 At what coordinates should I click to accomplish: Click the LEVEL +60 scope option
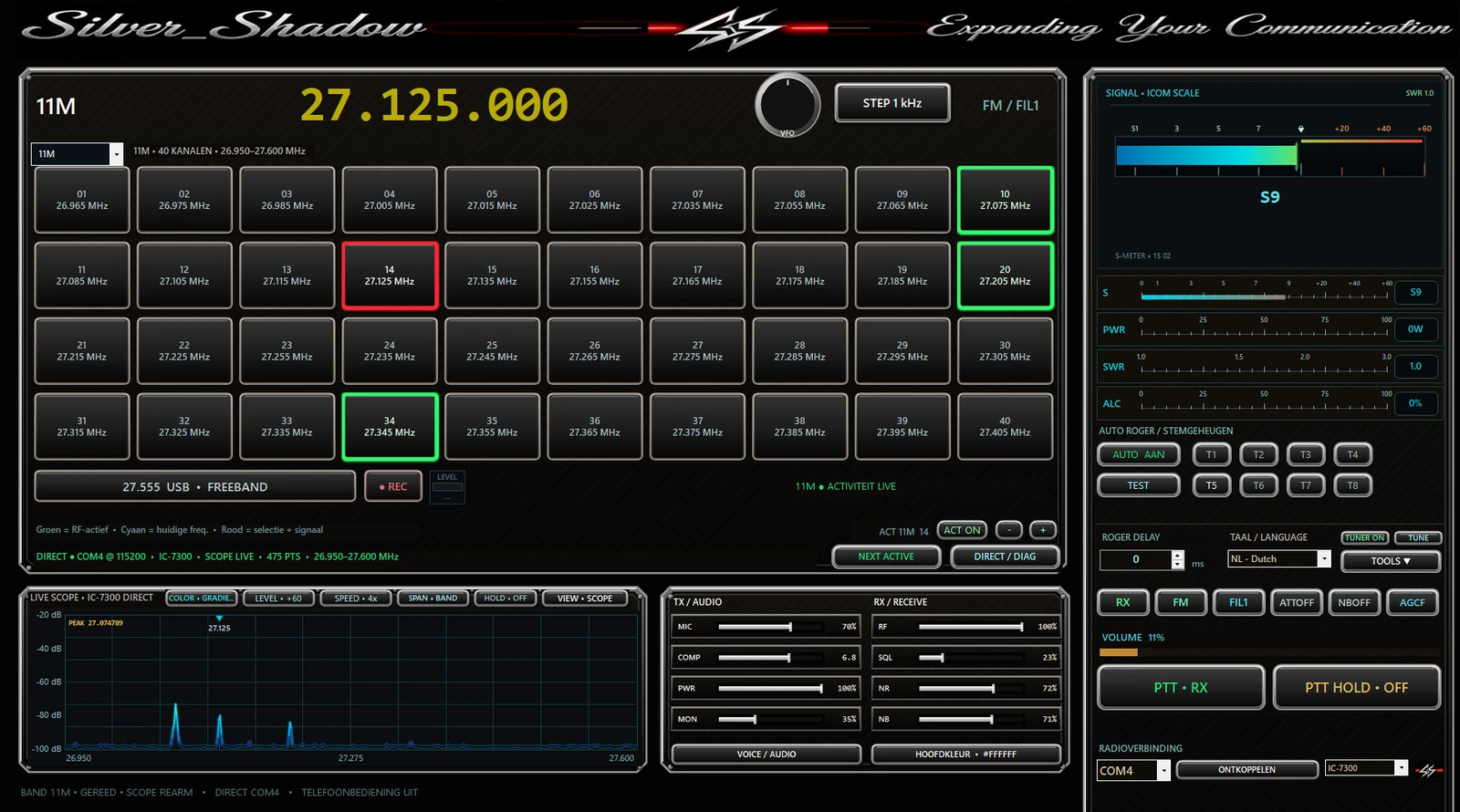(x=278, y=599)
